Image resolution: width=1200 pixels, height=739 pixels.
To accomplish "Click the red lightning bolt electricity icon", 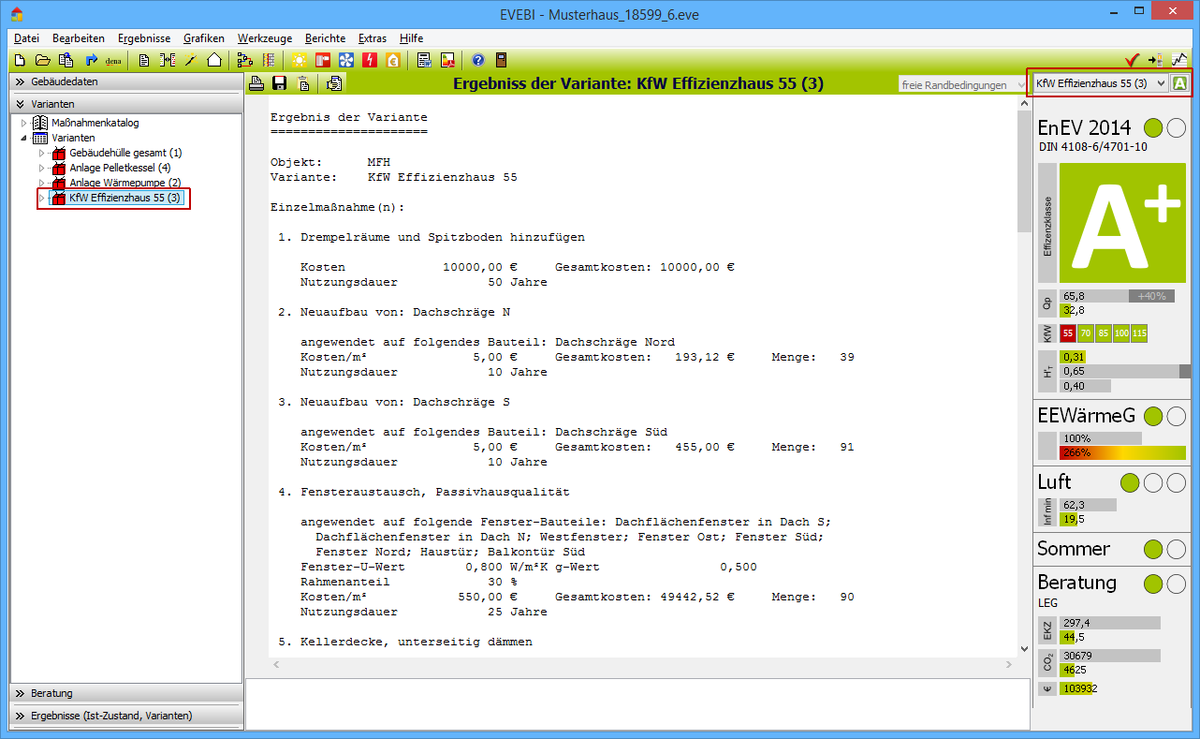I will pos(370,60).
